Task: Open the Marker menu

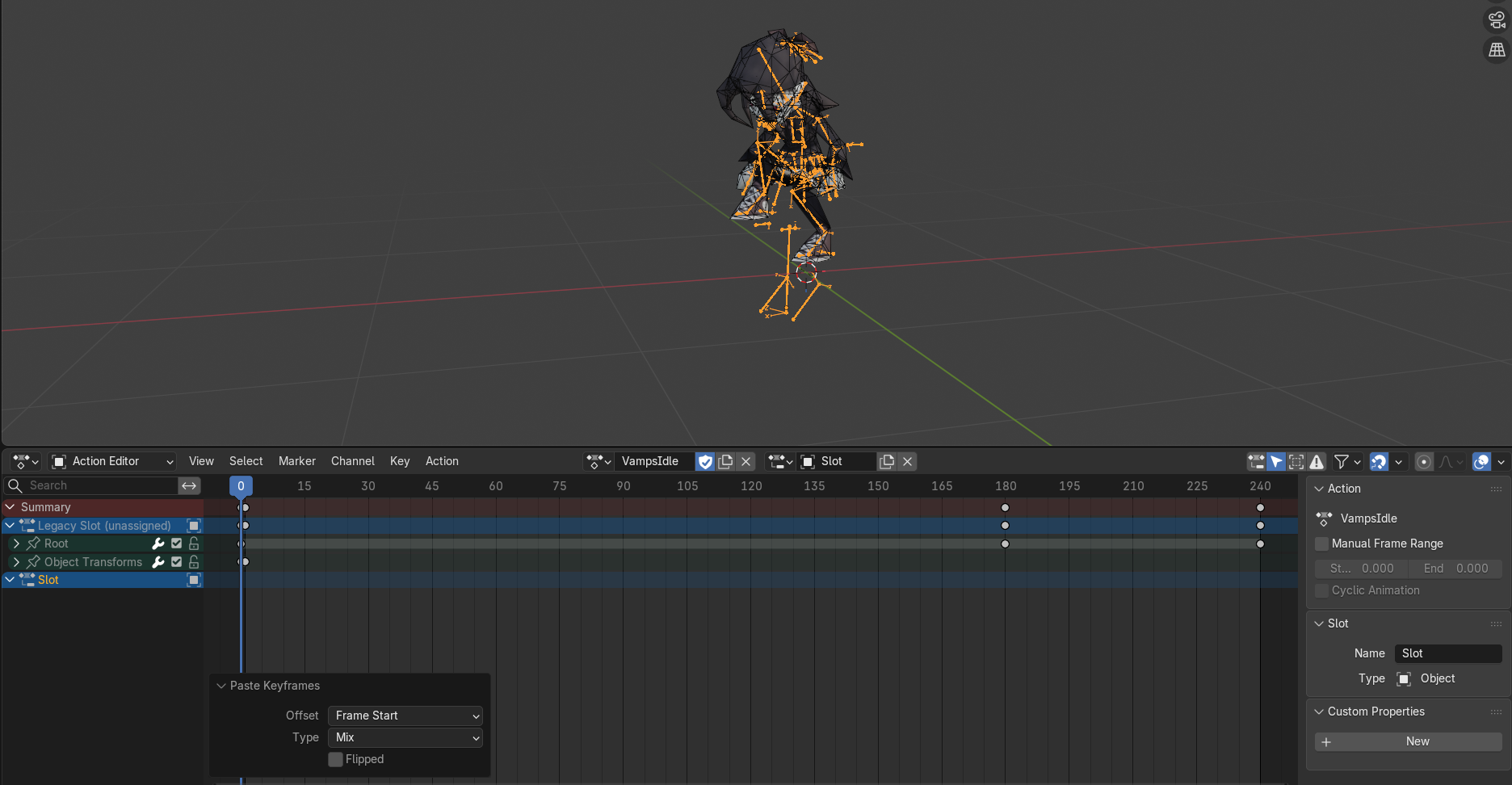Action: (296, 462)
